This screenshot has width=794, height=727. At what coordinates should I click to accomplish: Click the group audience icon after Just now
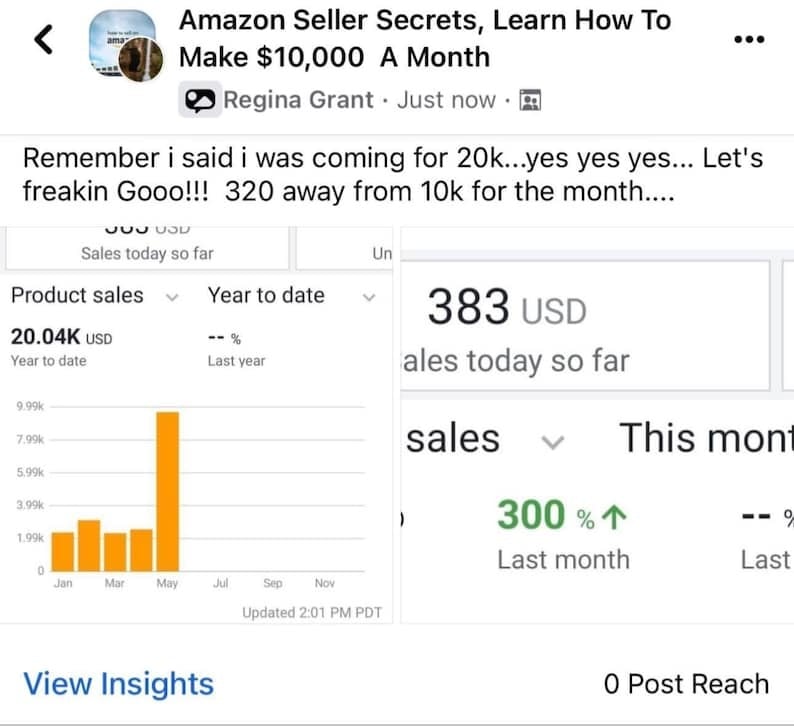tap(530, 100)
